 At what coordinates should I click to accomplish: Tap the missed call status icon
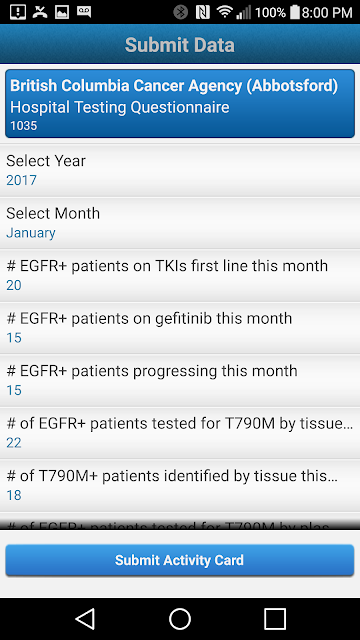[40, 12]
